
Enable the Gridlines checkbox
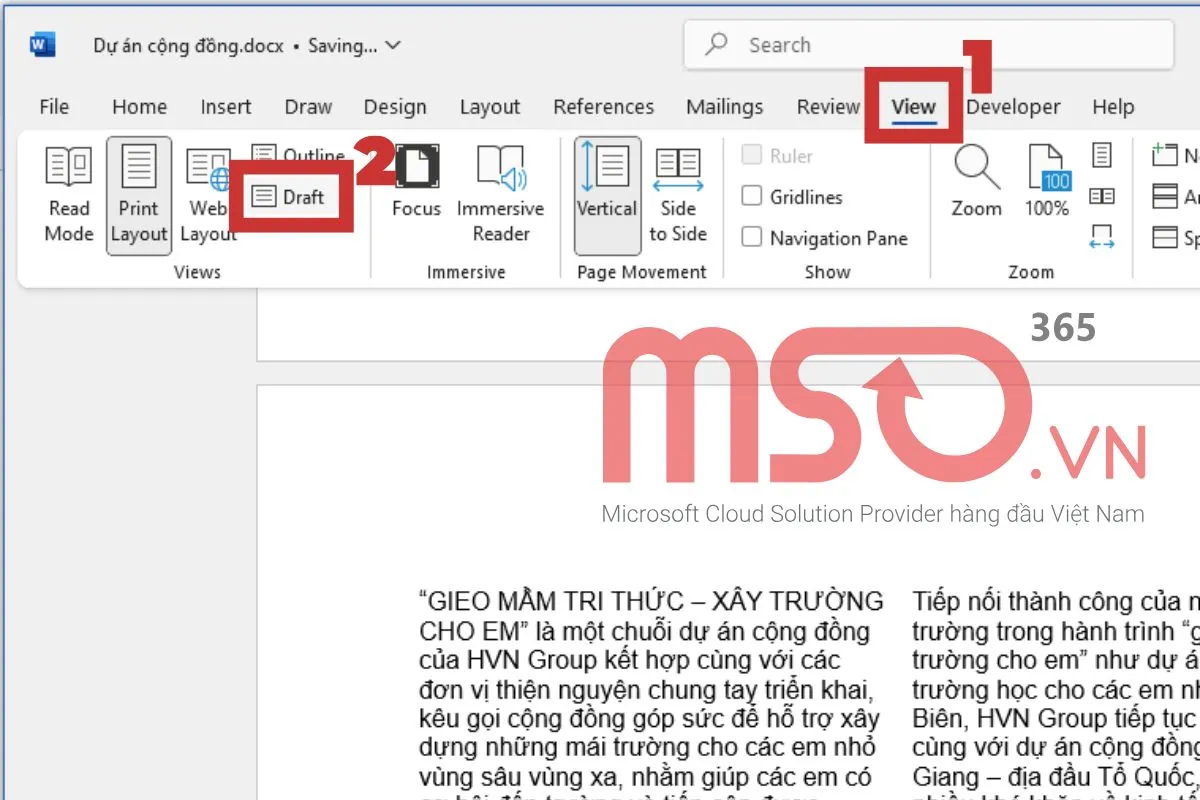click(x=752, y=197)
